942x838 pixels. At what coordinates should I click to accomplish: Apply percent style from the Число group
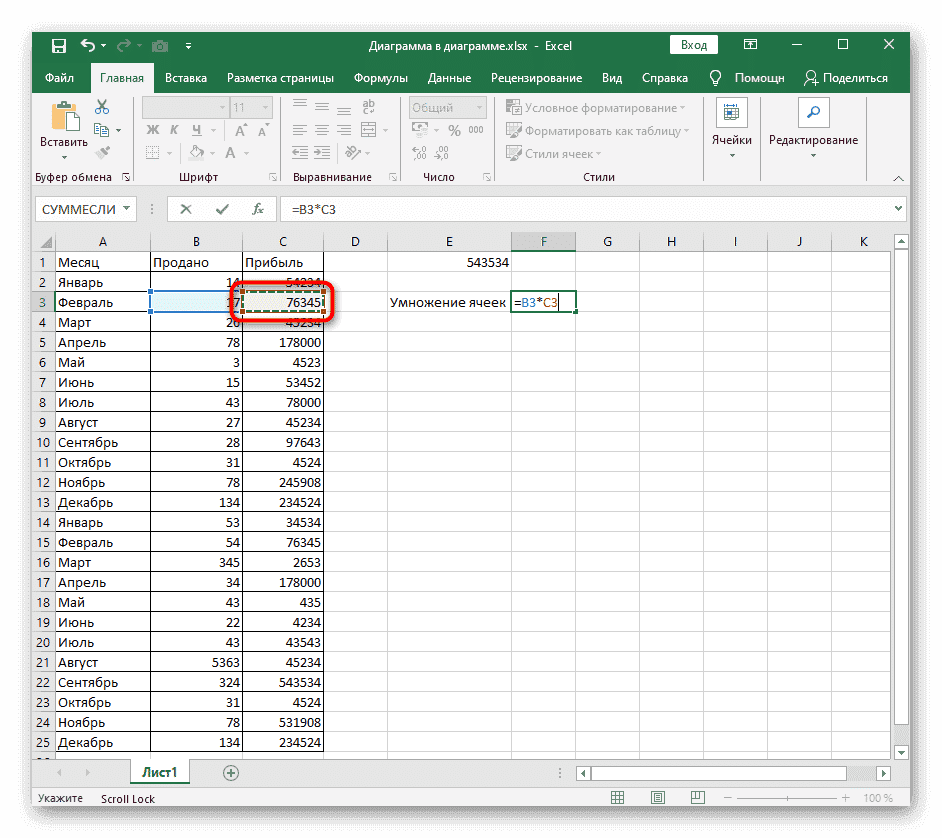coord(454,130)
